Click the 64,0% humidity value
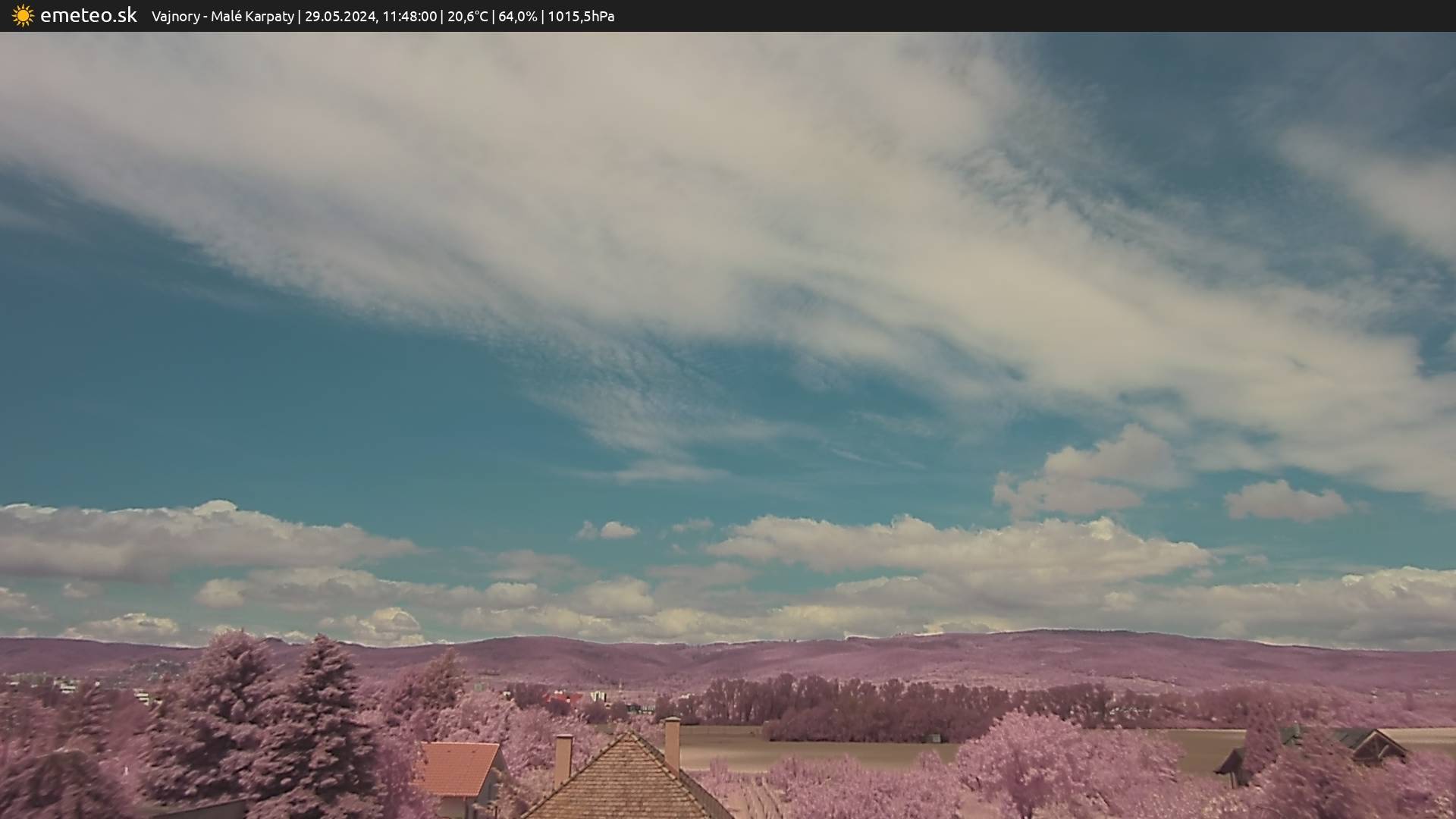 517,17
